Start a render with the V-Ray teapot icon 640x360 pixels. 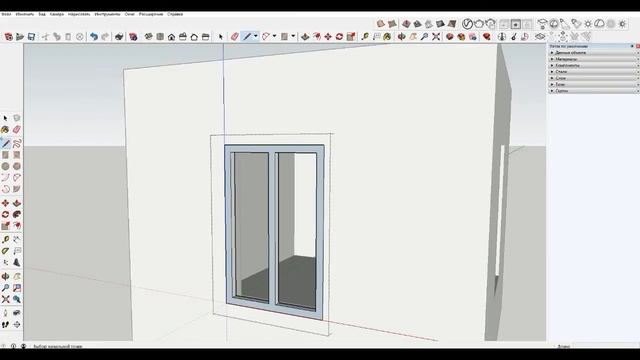coord(479,24)
